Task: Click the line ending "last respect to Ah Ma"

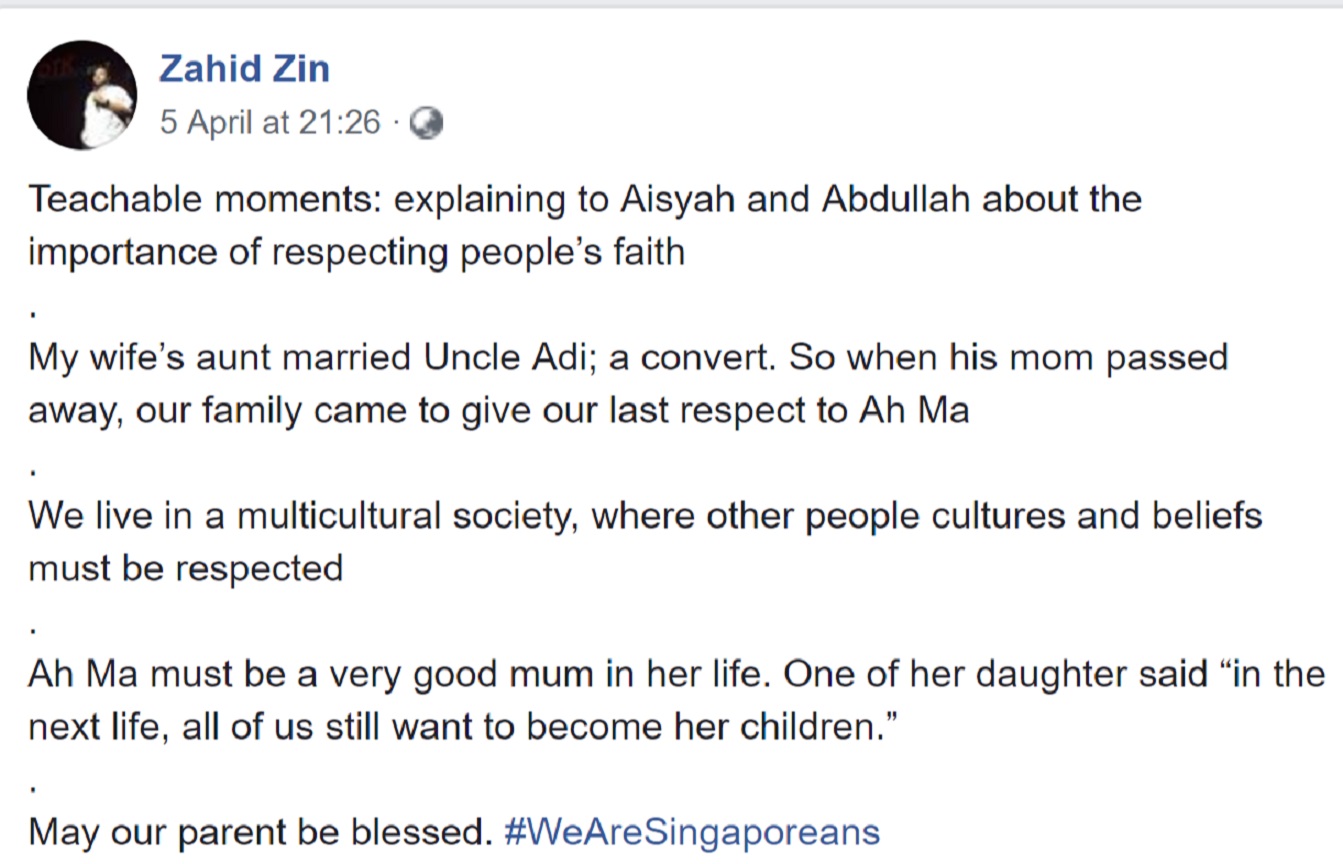Action: (x=499, y=410)
